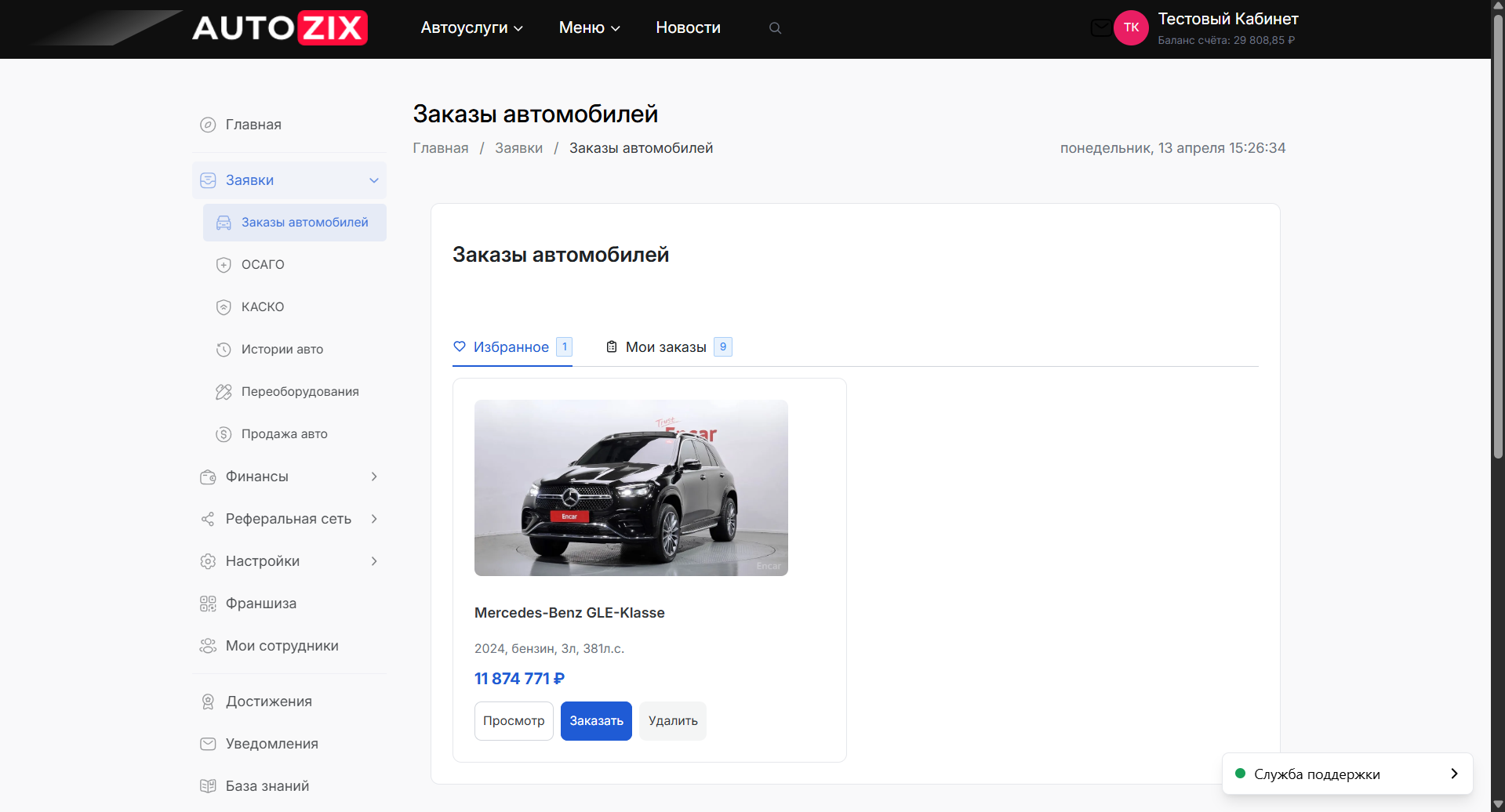Click the Просмотр button
Viewport: 1505px width, 812px height.
[514, 721]
